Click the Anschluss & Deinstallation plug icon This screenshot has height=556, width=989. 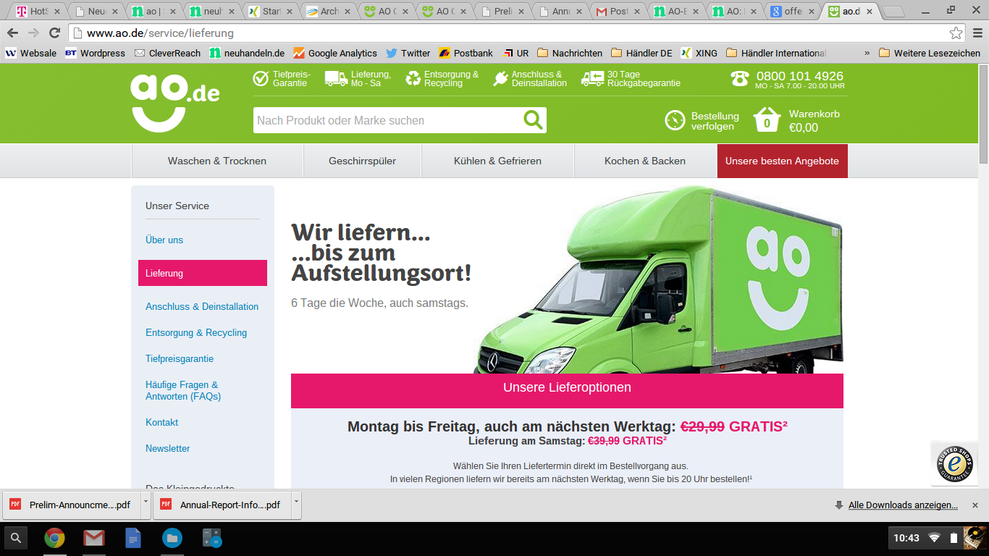point(500,78)
